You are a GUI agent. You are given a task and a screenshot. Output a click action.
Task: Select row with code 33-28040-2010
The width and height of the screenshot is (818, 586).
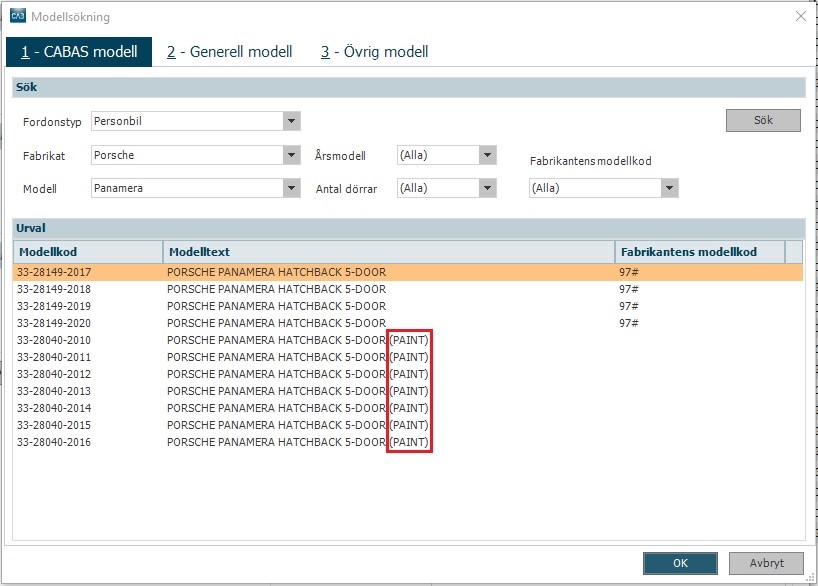point(408,340)
